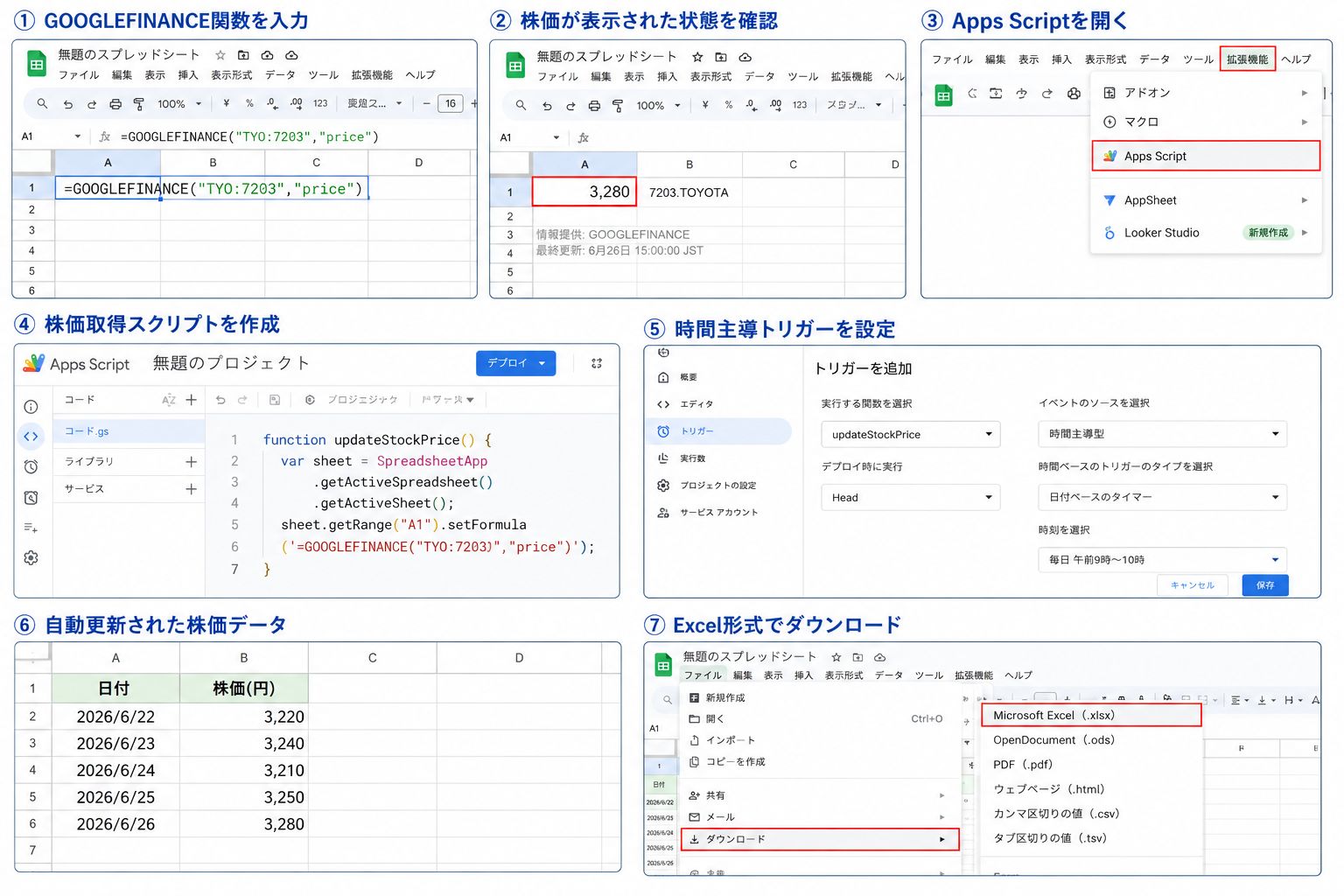Image resolution: width=1344 pixels, height=896 pixels.
Task: Open the 日付ベースのタイマー trigger type dropdown
Action: click(x=1163, y=497)
